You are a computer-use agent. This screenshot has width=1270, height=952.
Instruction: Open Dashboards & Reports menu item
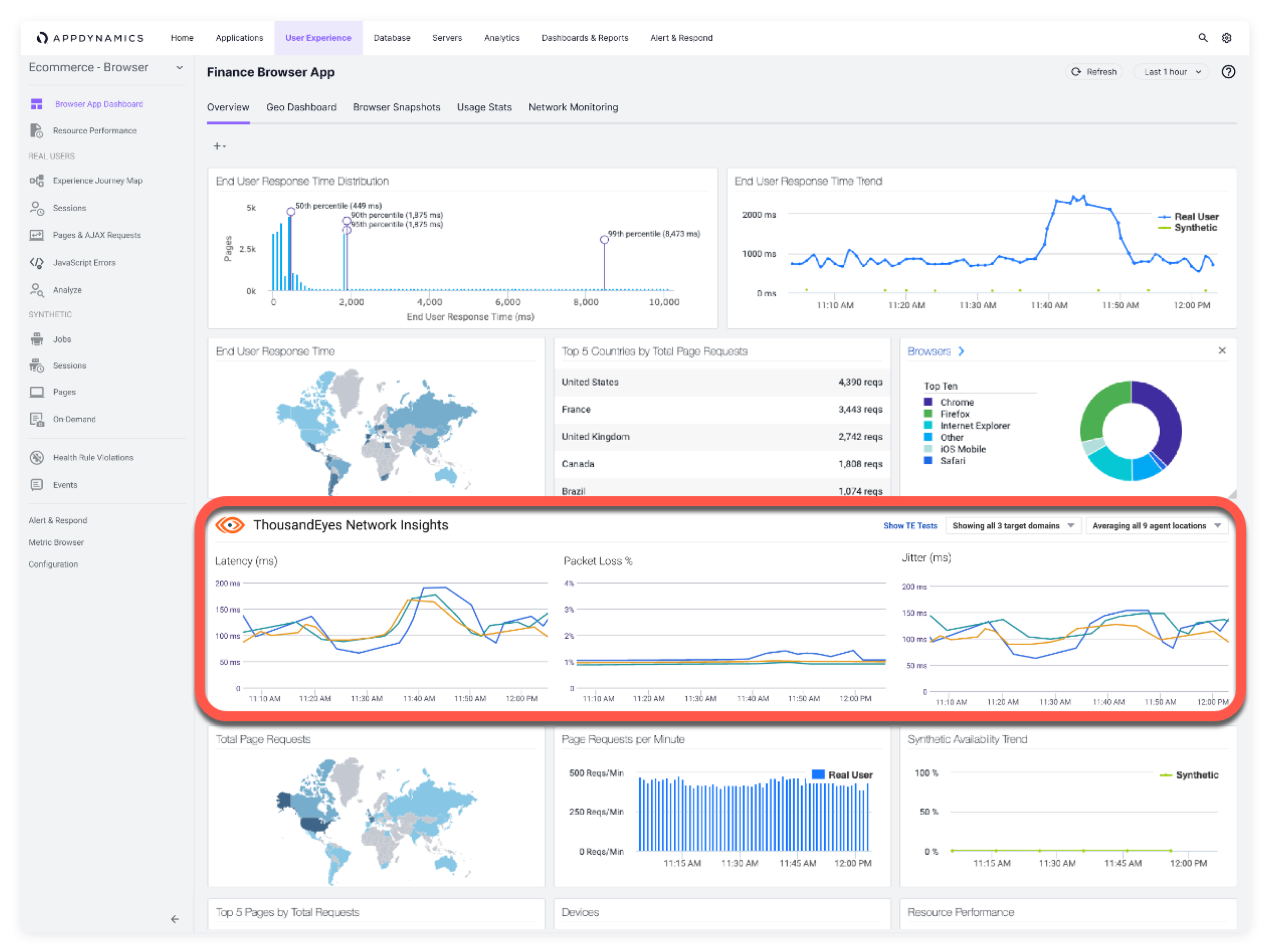pyautogui.click(x=585, y=38)
